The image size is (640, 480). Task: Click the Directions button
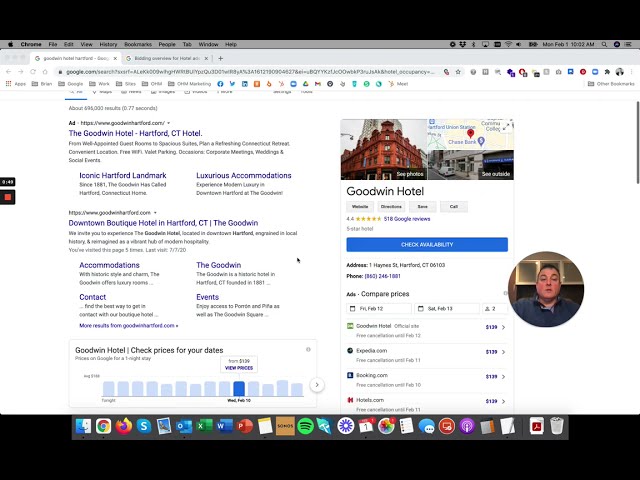391,207
